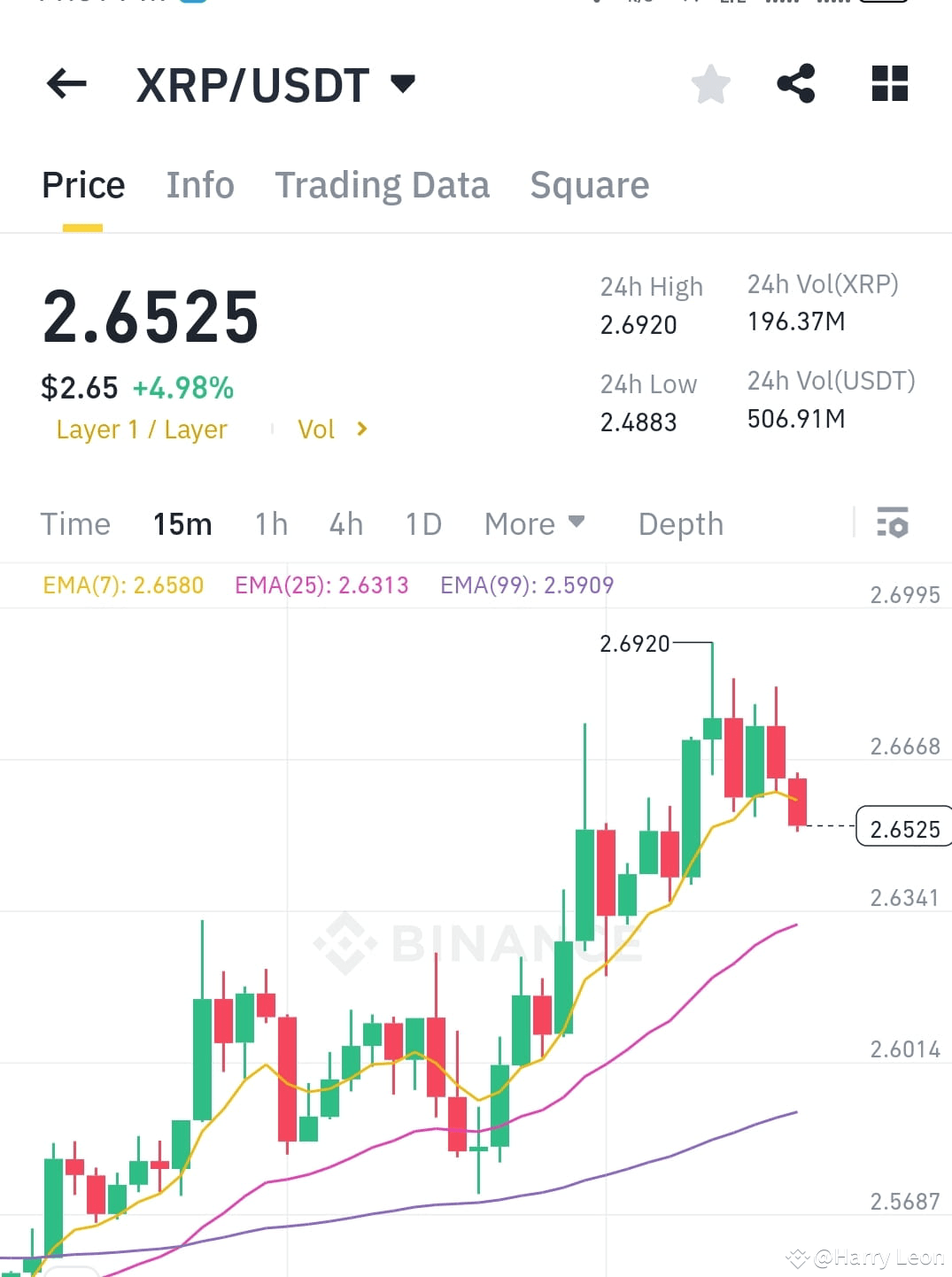This screenshot has width=952, height=1277.
Task: Open the More intervals dropdown
Action: tap(533, 524)
